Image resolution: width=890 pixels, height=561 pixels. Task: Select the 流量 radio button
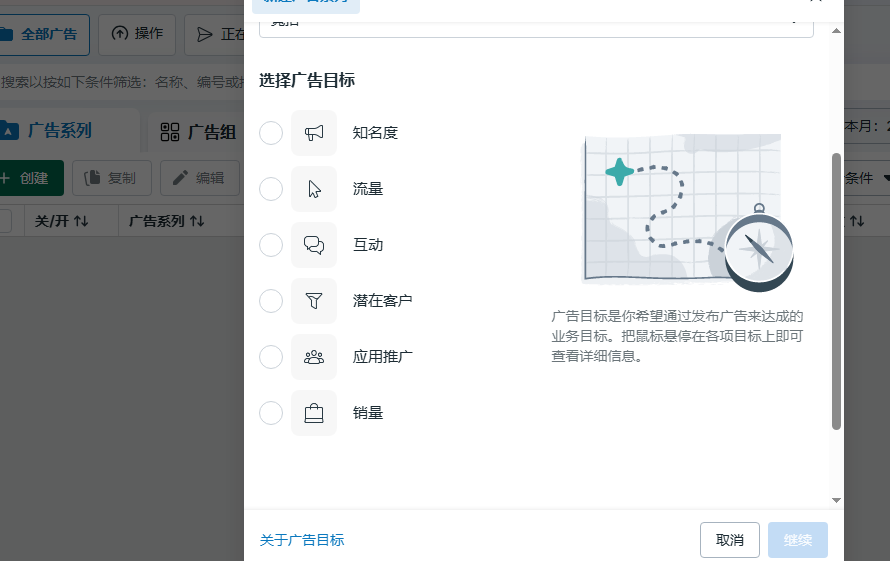[x=271, y=189]
